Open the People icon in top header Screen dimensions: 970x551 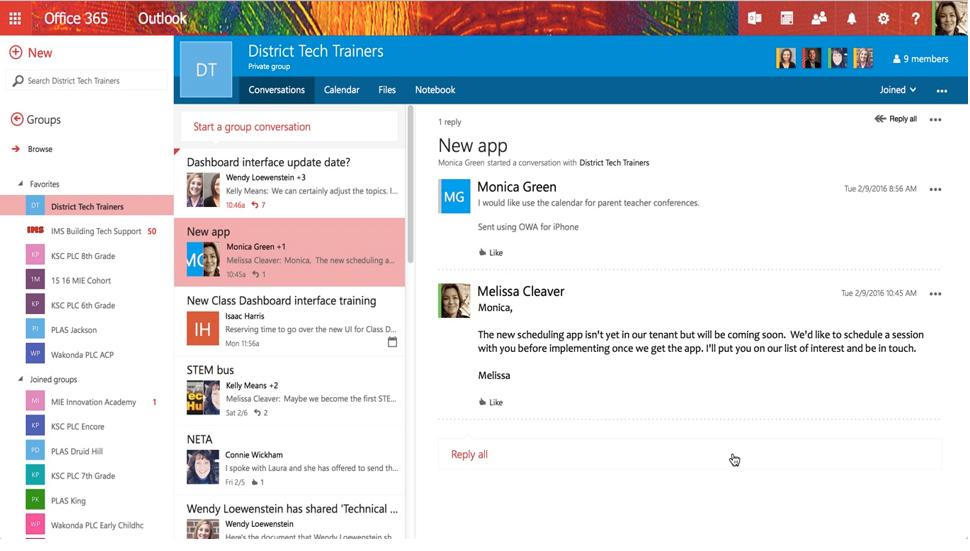(x=819, y=18)
